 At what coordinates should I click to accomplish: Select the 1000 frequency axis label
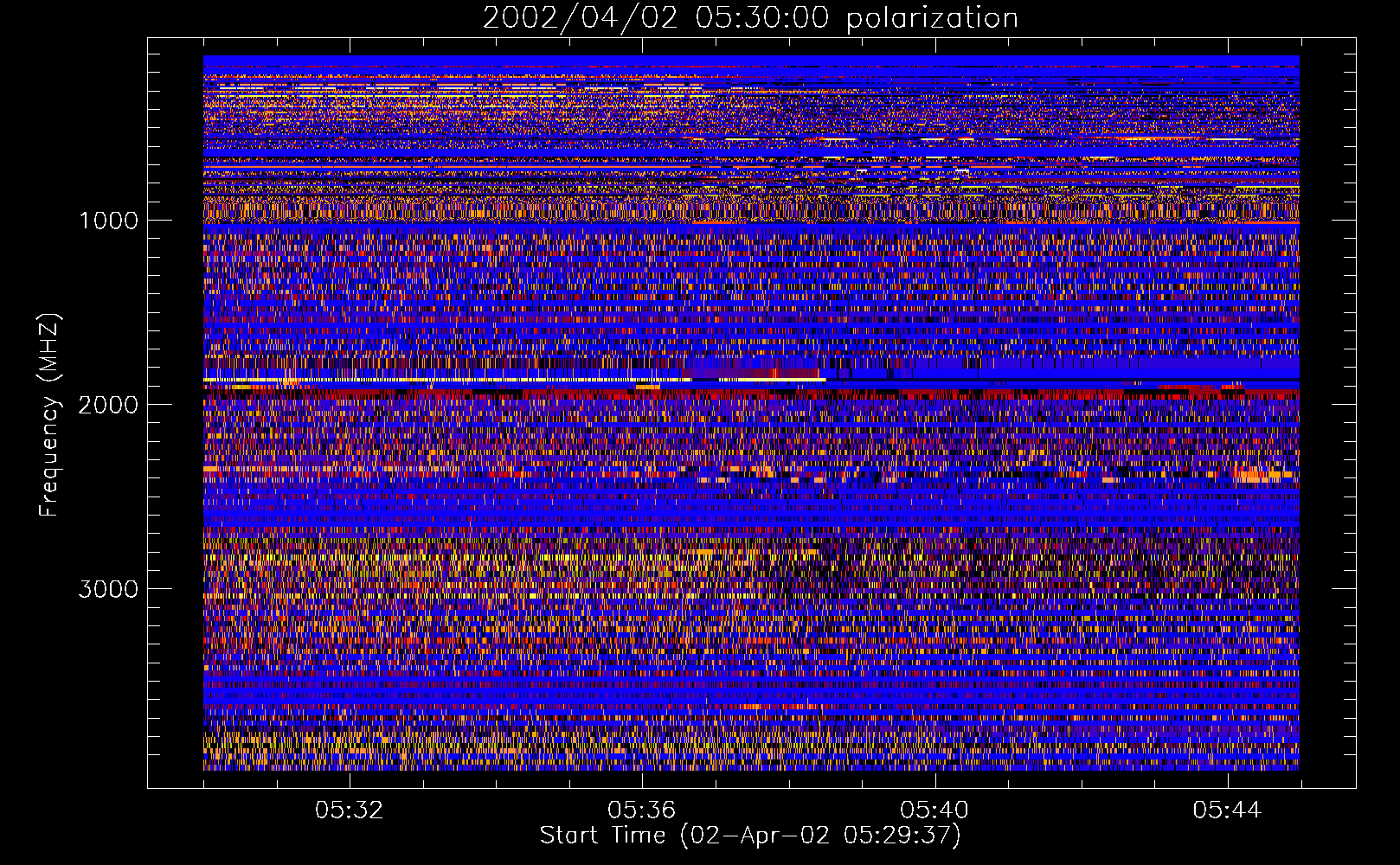(109, 221)
